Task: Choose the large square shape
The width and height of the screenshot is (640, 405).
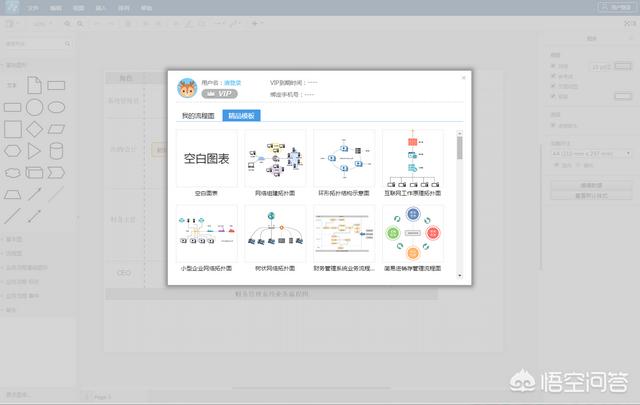Action: coord(13,129)
